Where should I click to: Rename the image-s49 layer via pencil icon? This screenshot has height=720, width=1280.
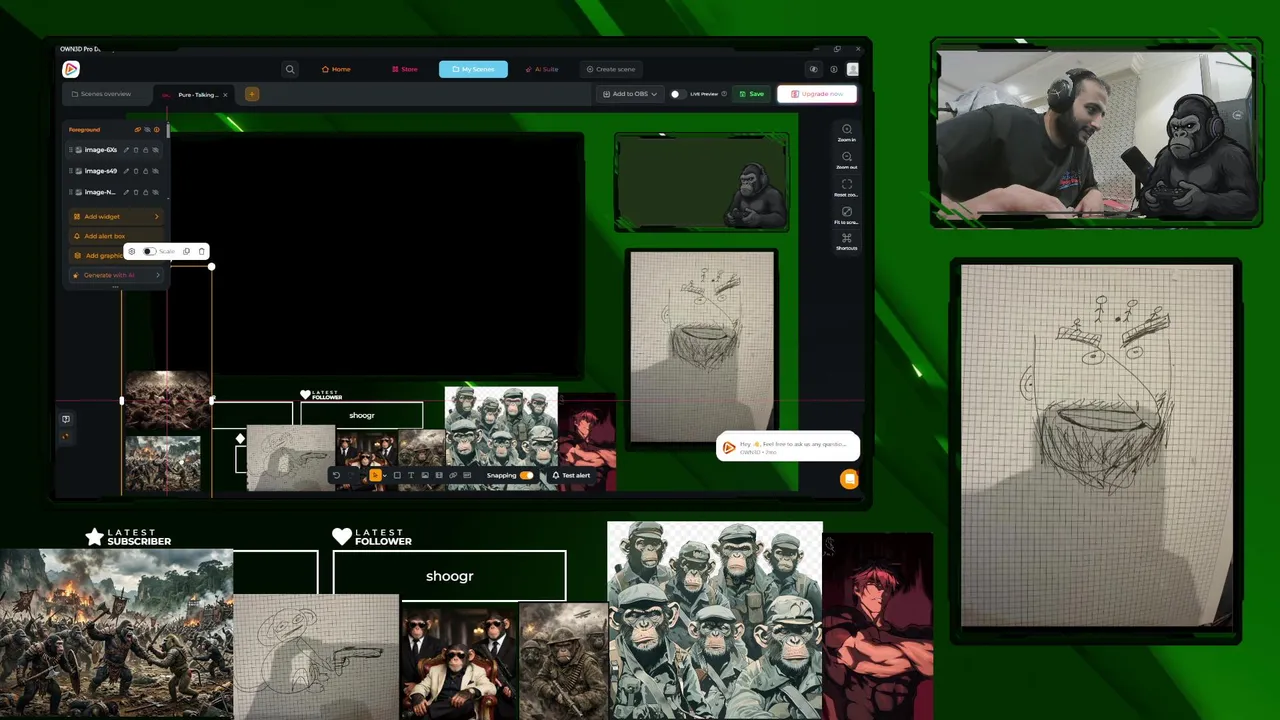click(127, 171)
